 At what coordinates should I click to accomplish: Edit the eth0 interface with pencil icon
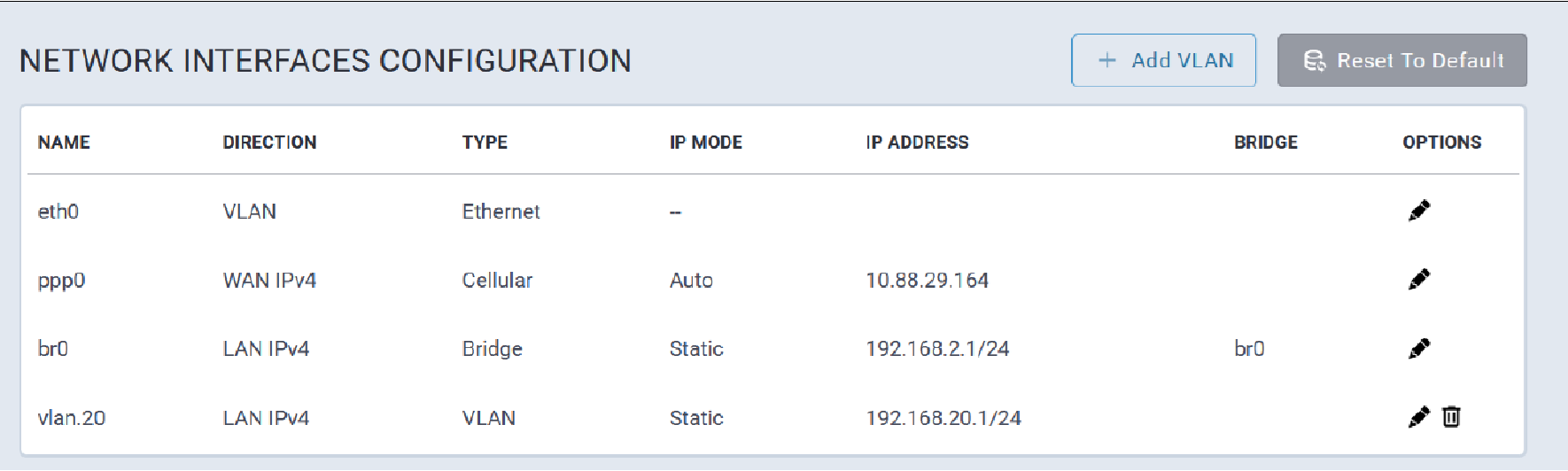click(x=1418, y=211)
